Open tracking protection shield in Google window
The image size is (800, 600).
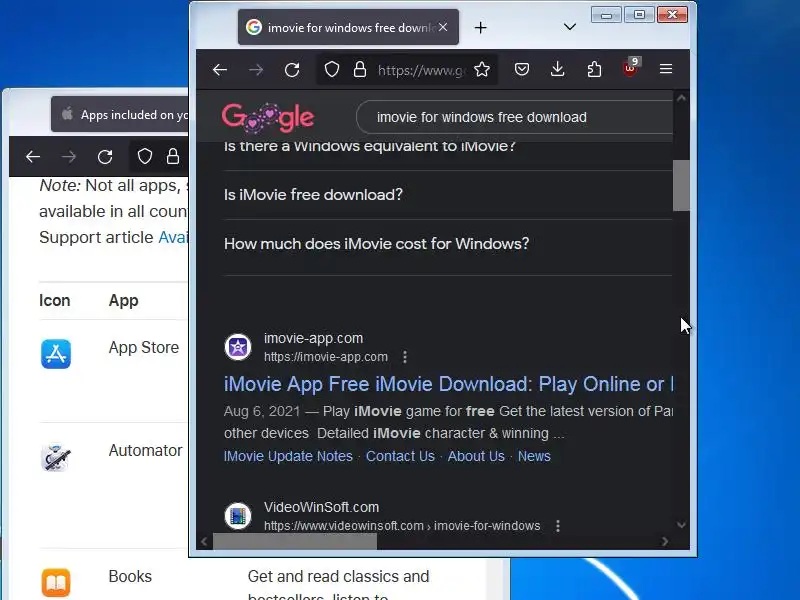(x=332, y=69)
